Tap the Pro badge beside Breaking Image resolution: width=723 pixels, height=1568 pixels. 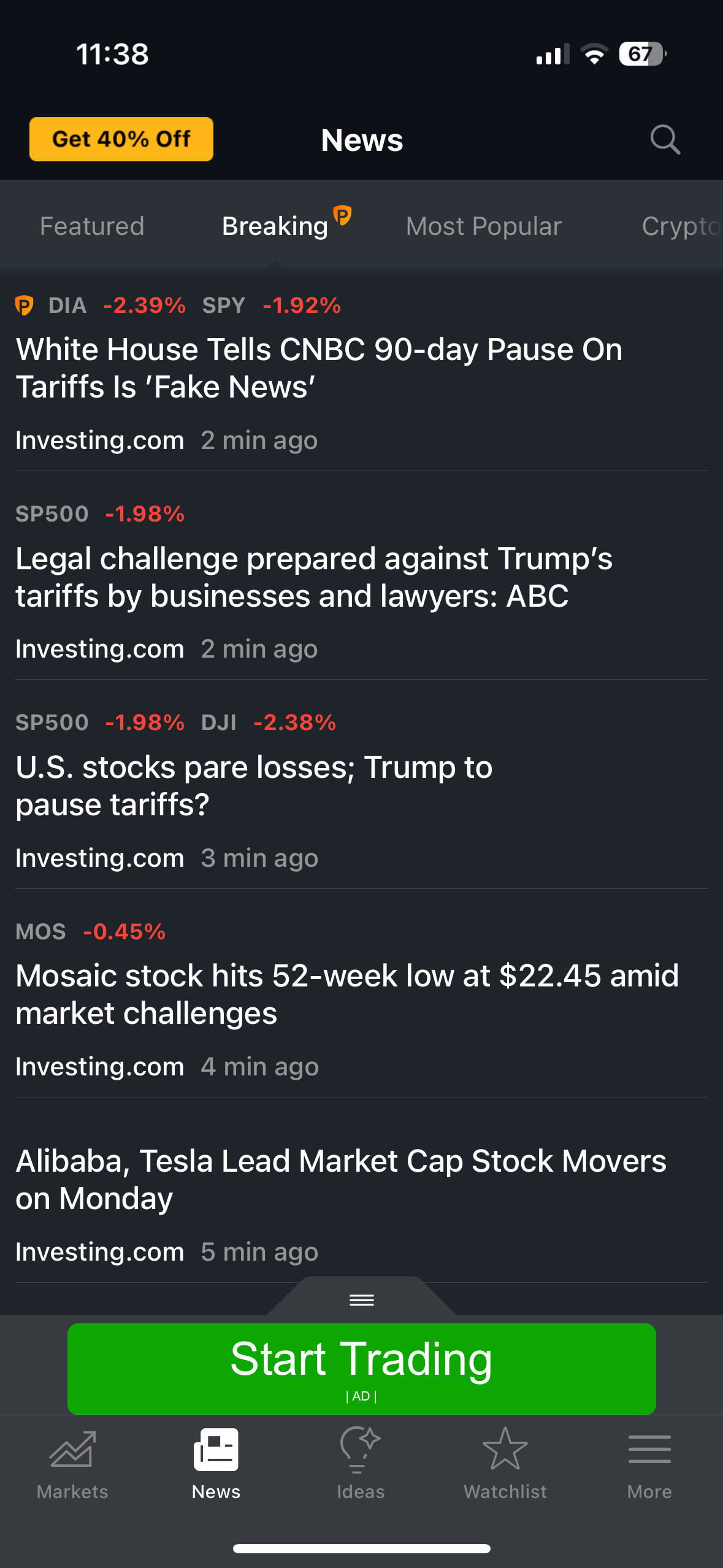point(342,215)
